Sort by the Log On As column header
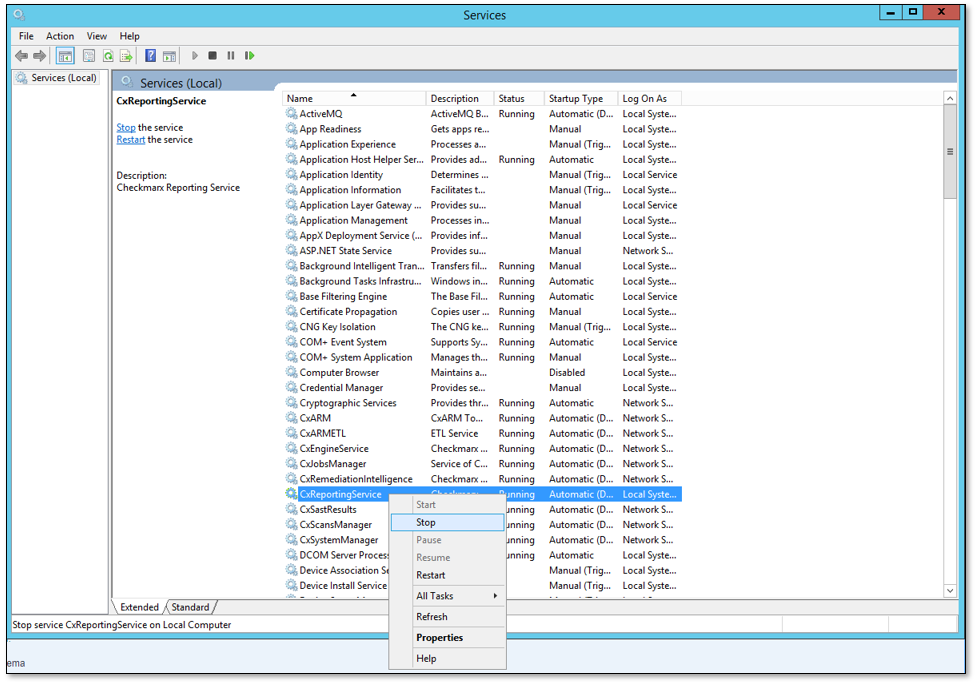The image size is (976, 682). tap(650, 98)
